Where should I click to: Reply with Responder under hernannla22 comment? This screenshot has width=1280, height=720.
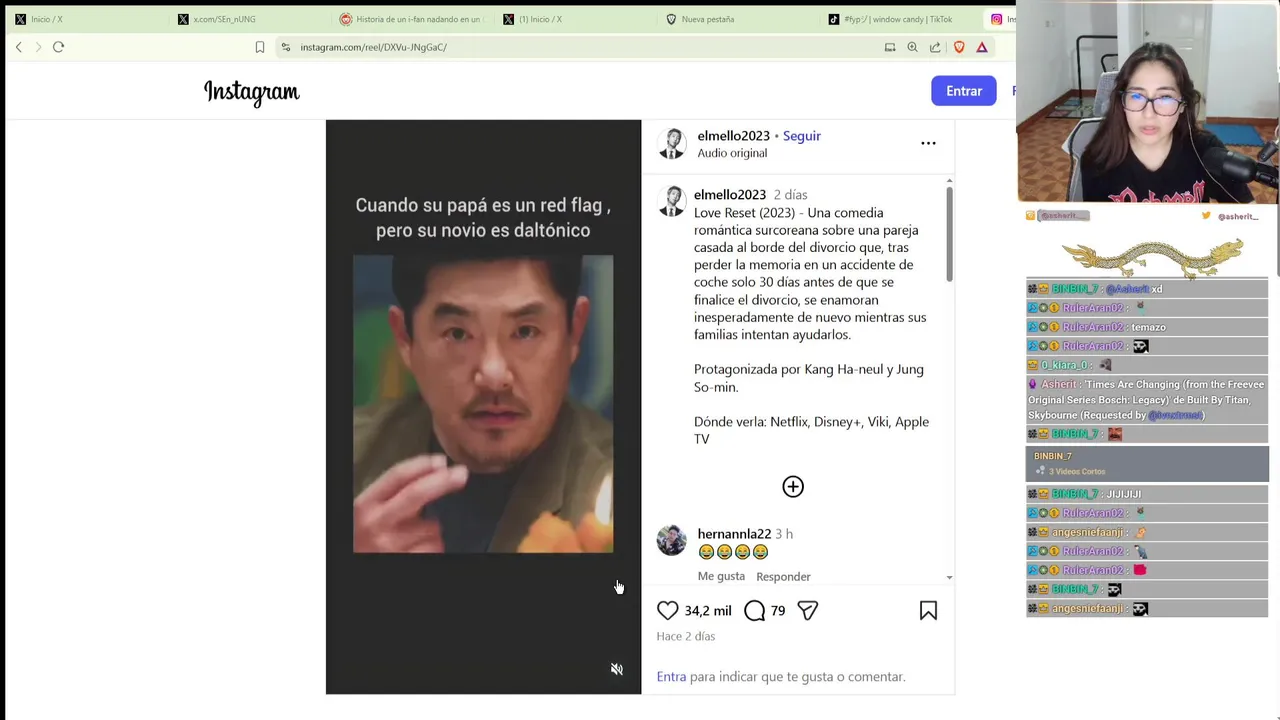pyautogui.click(x=783, y=577)
